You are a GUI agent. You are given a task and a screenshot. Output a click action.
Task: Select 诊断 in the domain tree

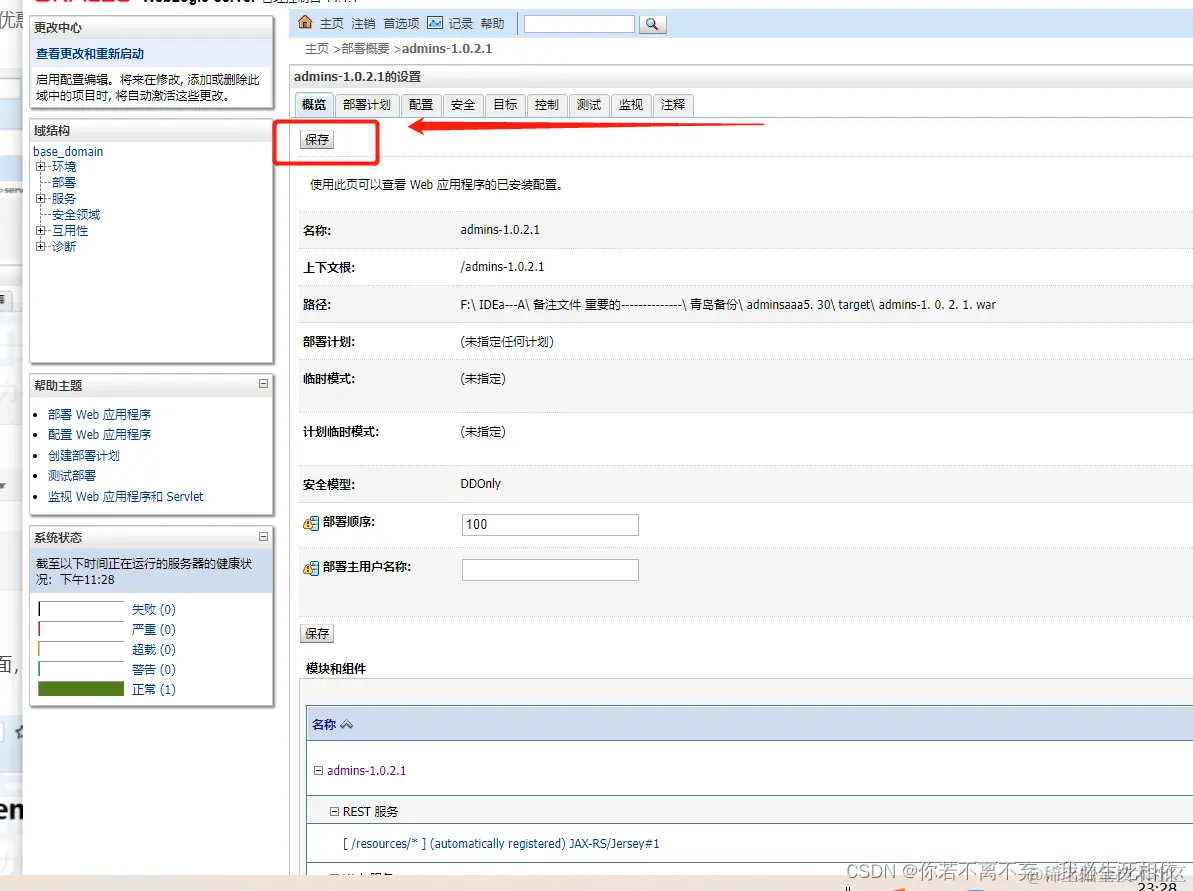tap(64, 247)
